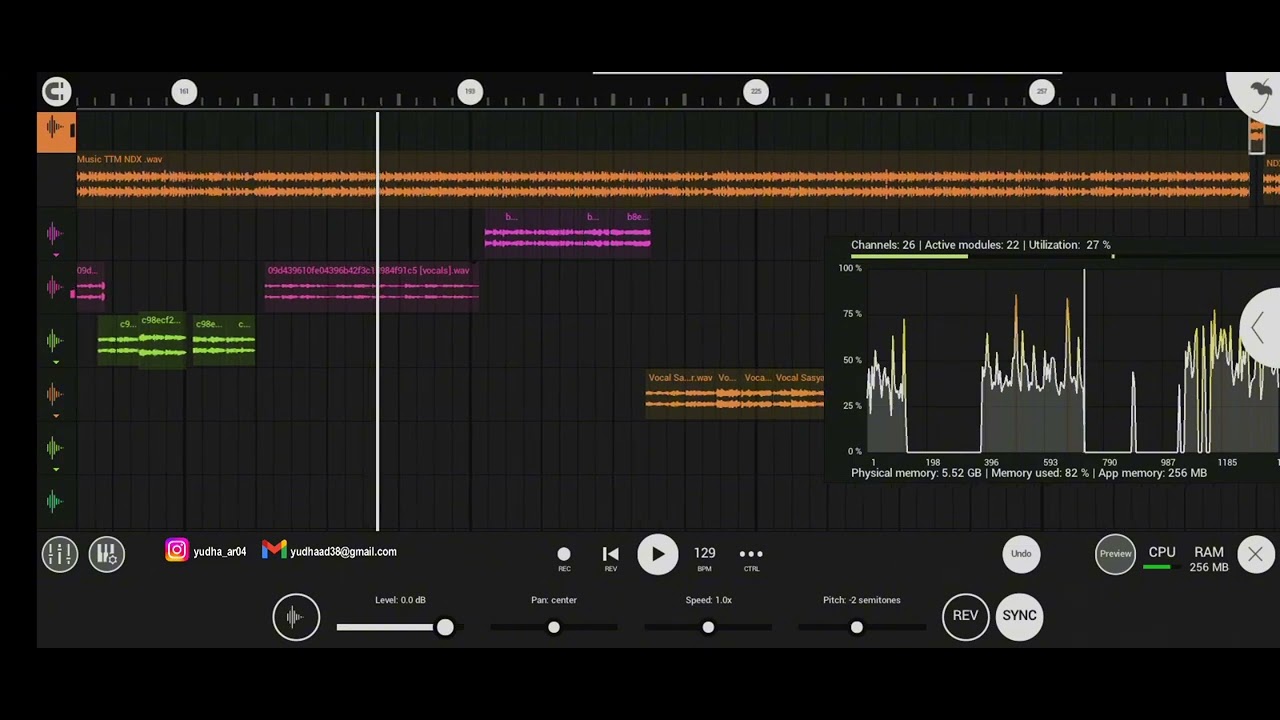Select the orange waveform track icon, fifth row
Image resolution: width=1280 pixels, height=720 pixels.
pos(55,395)
